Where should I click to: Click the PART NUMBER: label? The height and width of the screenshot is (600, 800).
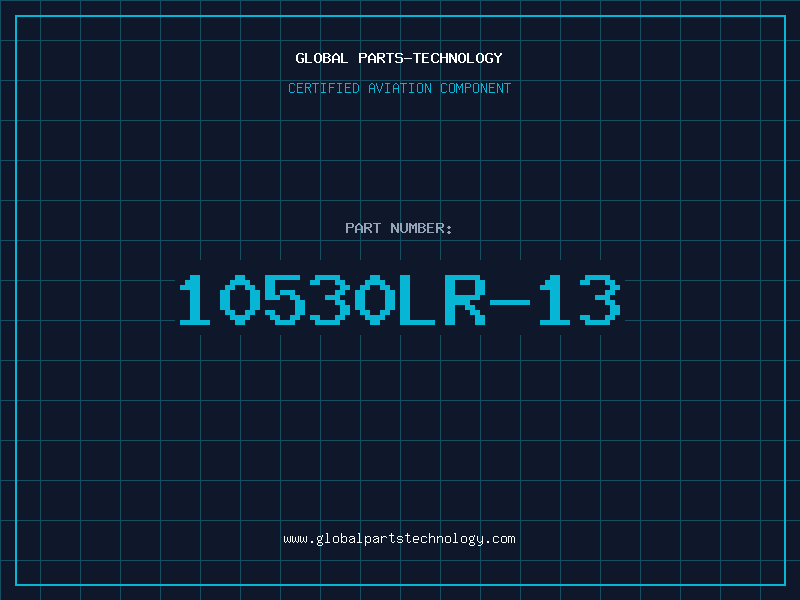pos(399,228)
